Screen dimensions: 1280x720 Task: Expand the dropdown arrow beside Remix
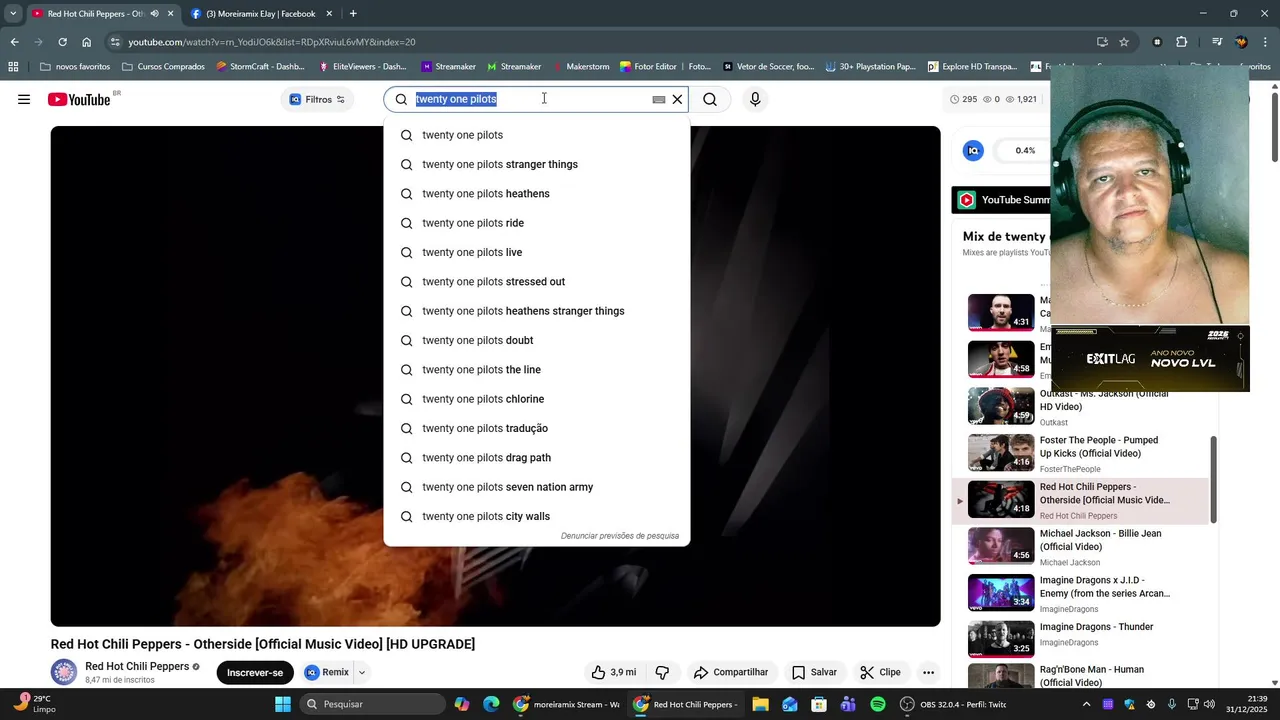pyautogui.click(x=362, y=673)
